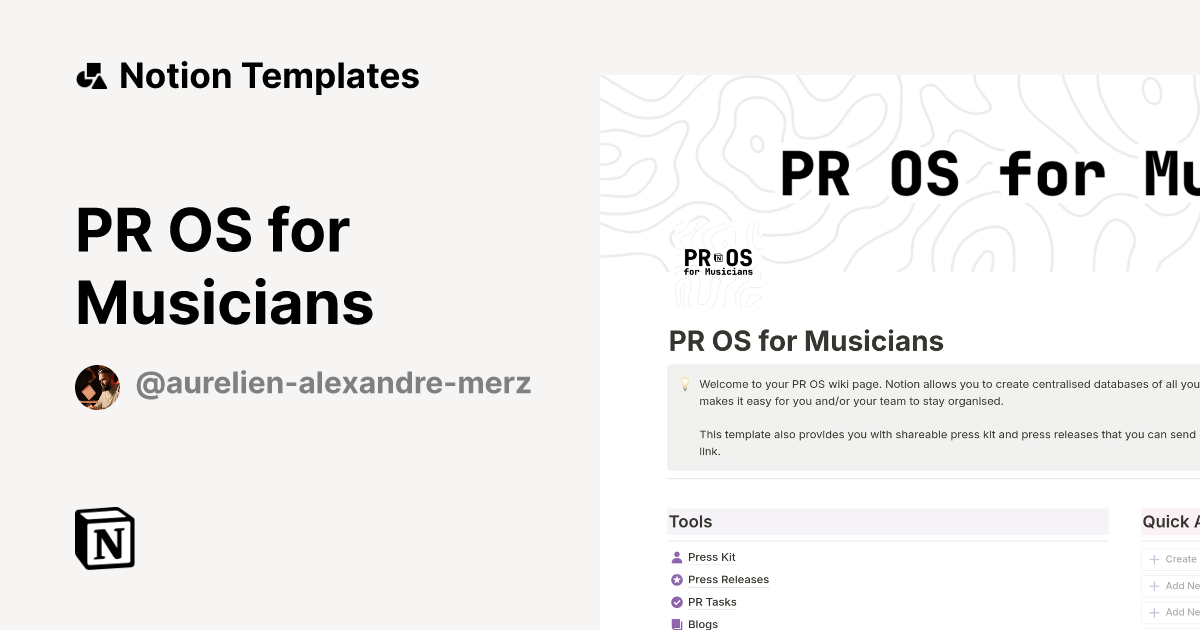Click the PR Tasks checkmark icon

point(677,602)
